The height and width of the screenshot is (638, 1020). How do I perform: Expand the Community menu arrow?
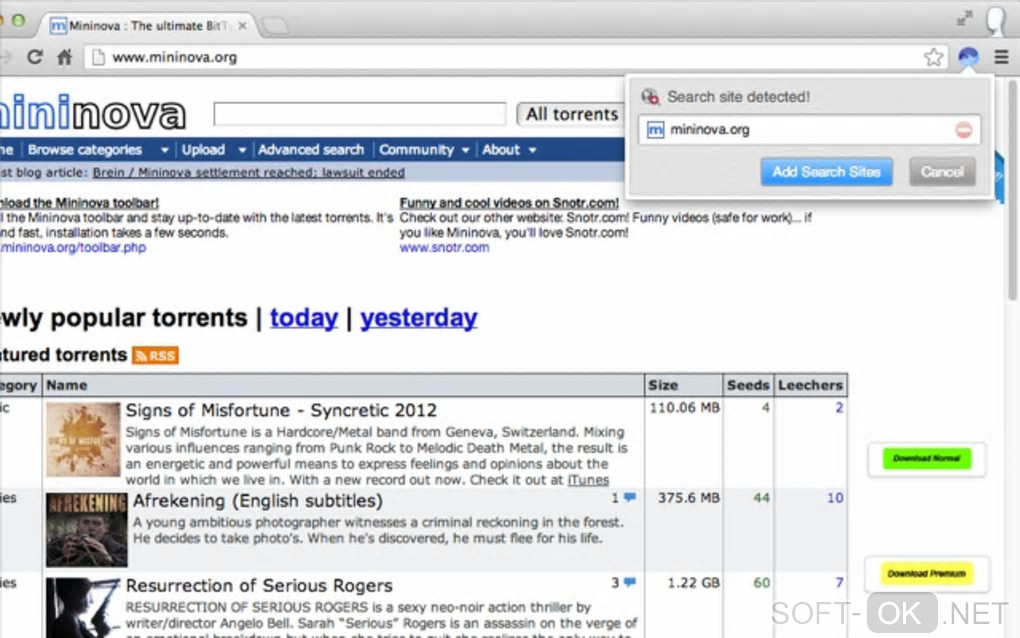pos(465,150)
